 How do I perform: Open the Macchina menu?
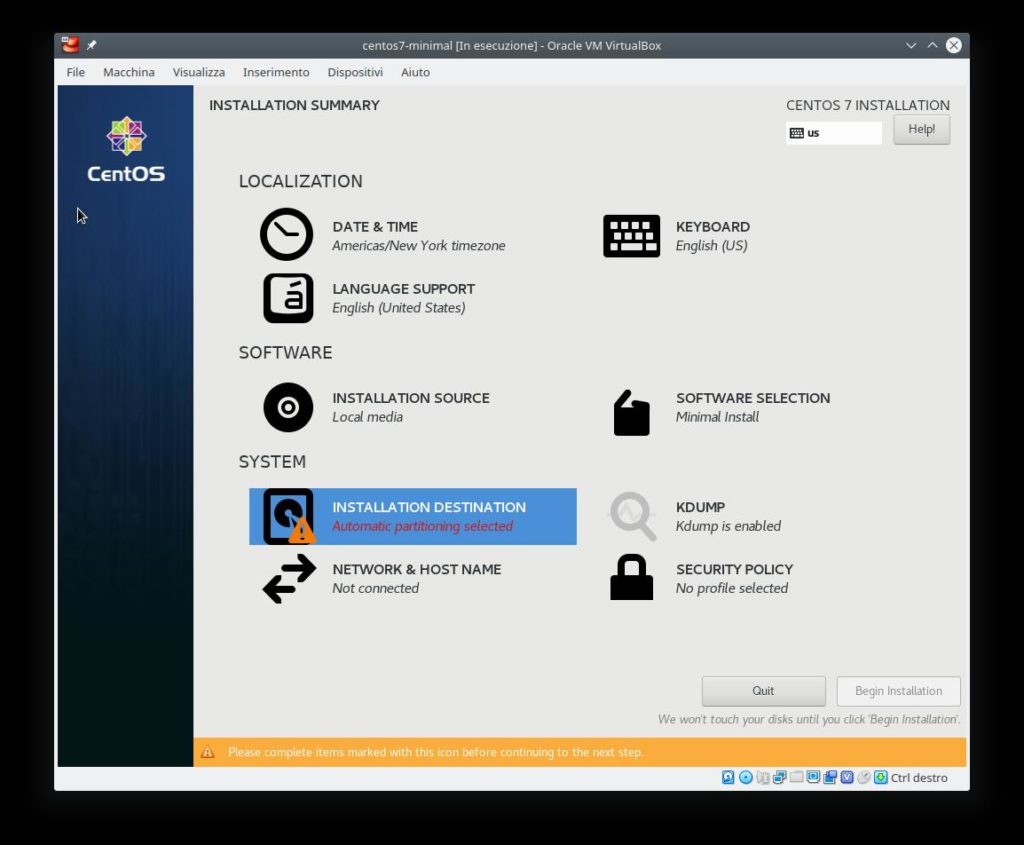pos(128,72)
